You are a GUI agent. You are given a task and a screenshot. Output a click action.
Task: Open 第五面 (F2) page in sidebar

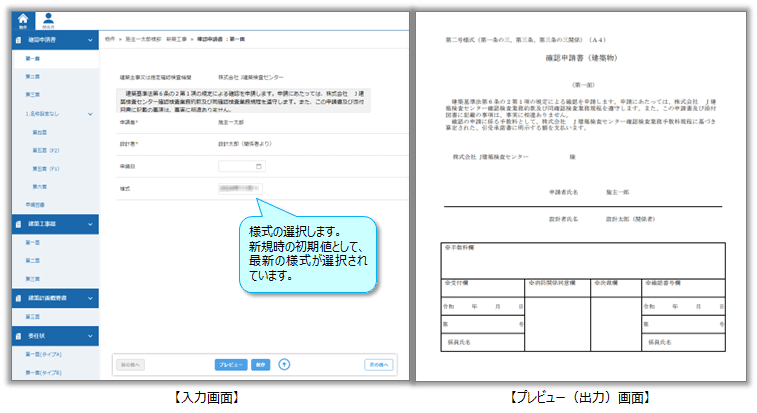tap(41, 150)
